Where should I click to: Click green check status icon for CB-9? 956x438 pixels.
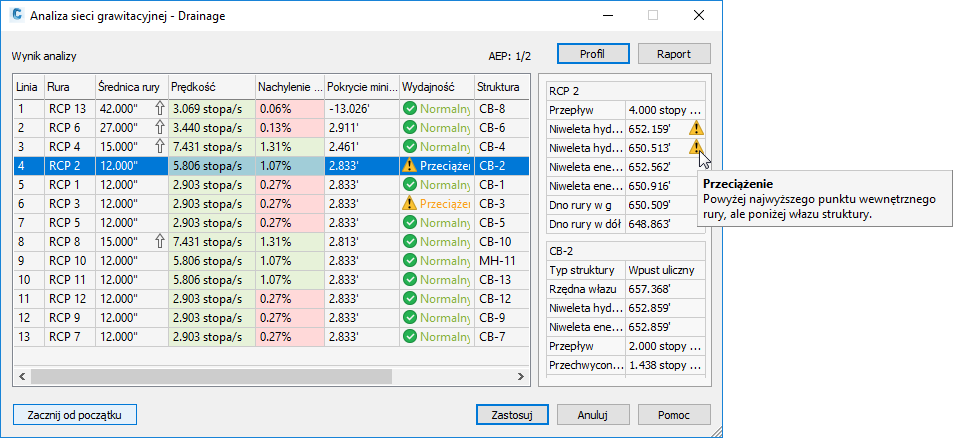410,318
